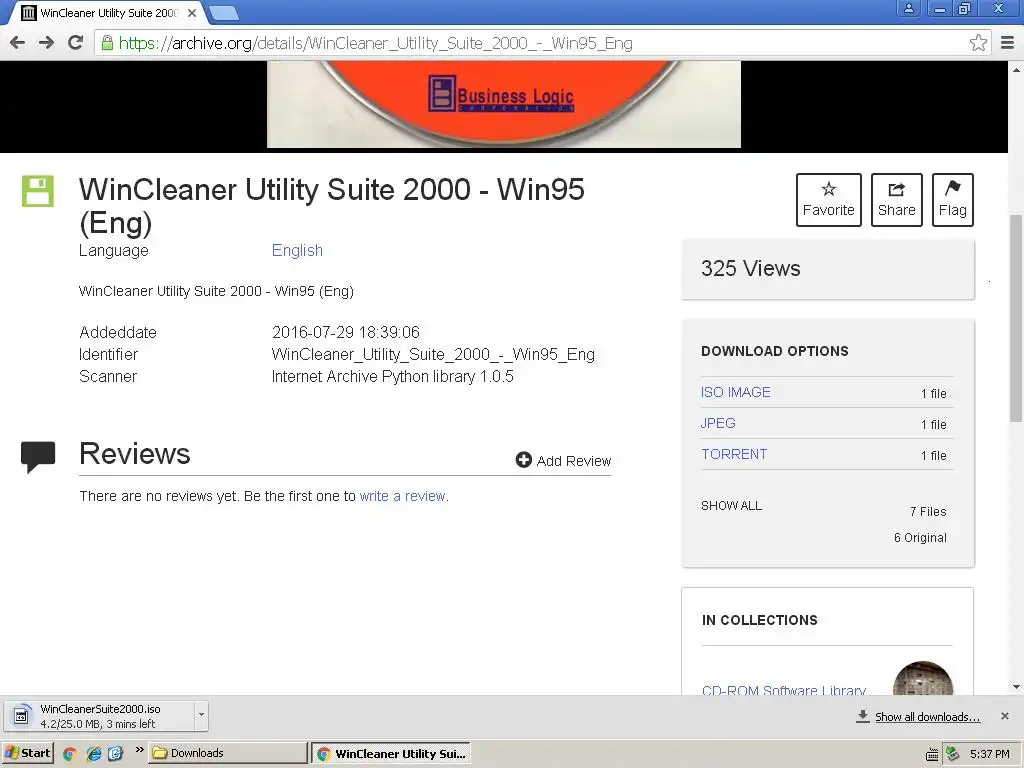Open the Chrome user profile button

pyautogui.click(x=908, y=8)
